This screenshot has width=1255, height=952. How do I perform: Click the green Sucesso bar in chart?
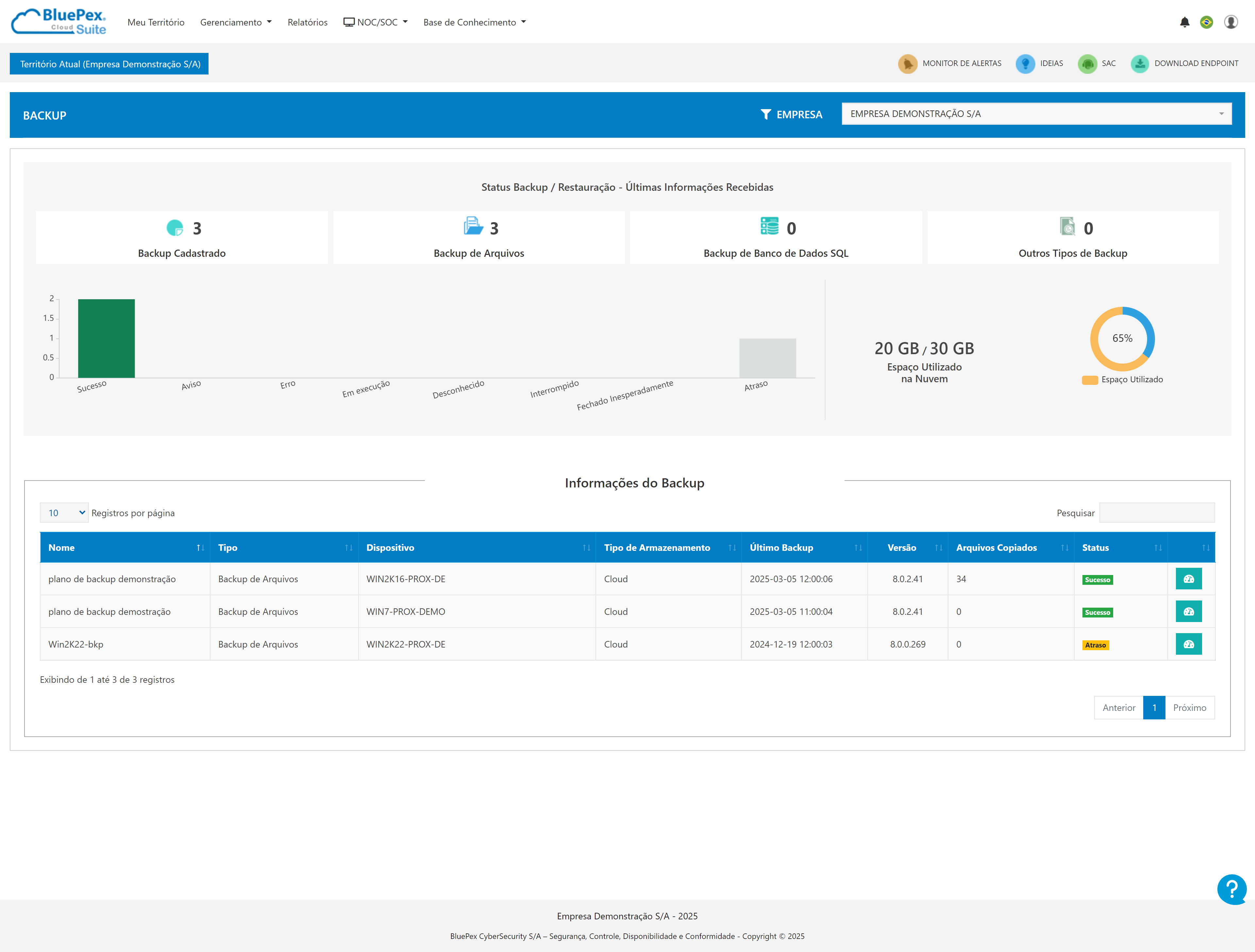point(106,338)
